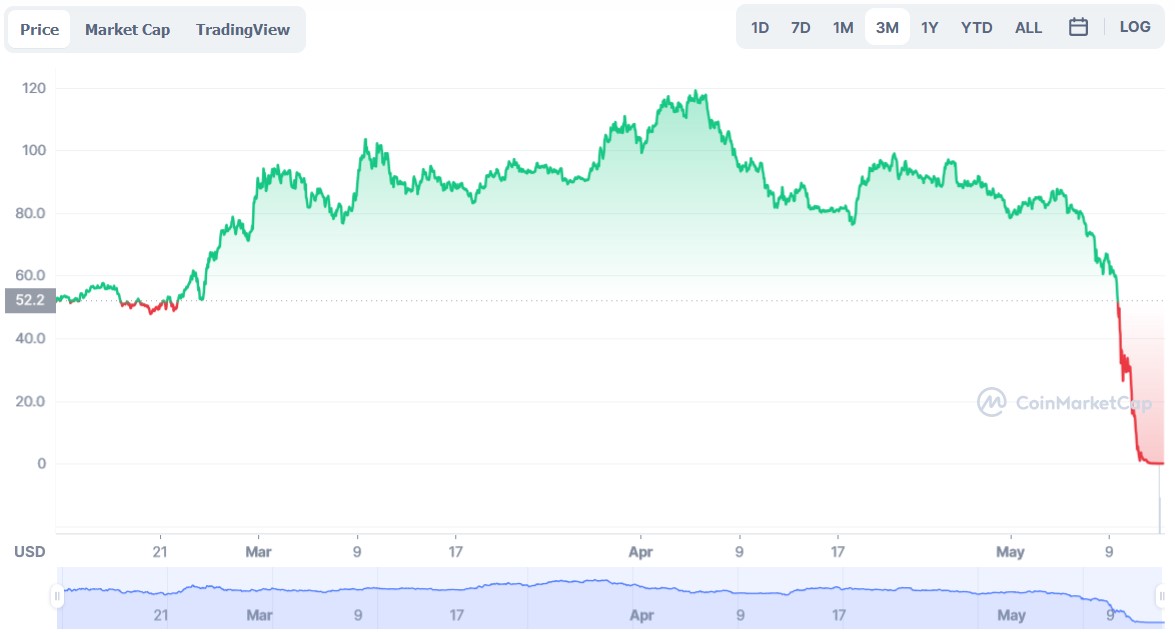Image resolution: width=1175 pixels, height=633 pixels.
Task: Select the 3M time range button
Action: click(886, 27)
